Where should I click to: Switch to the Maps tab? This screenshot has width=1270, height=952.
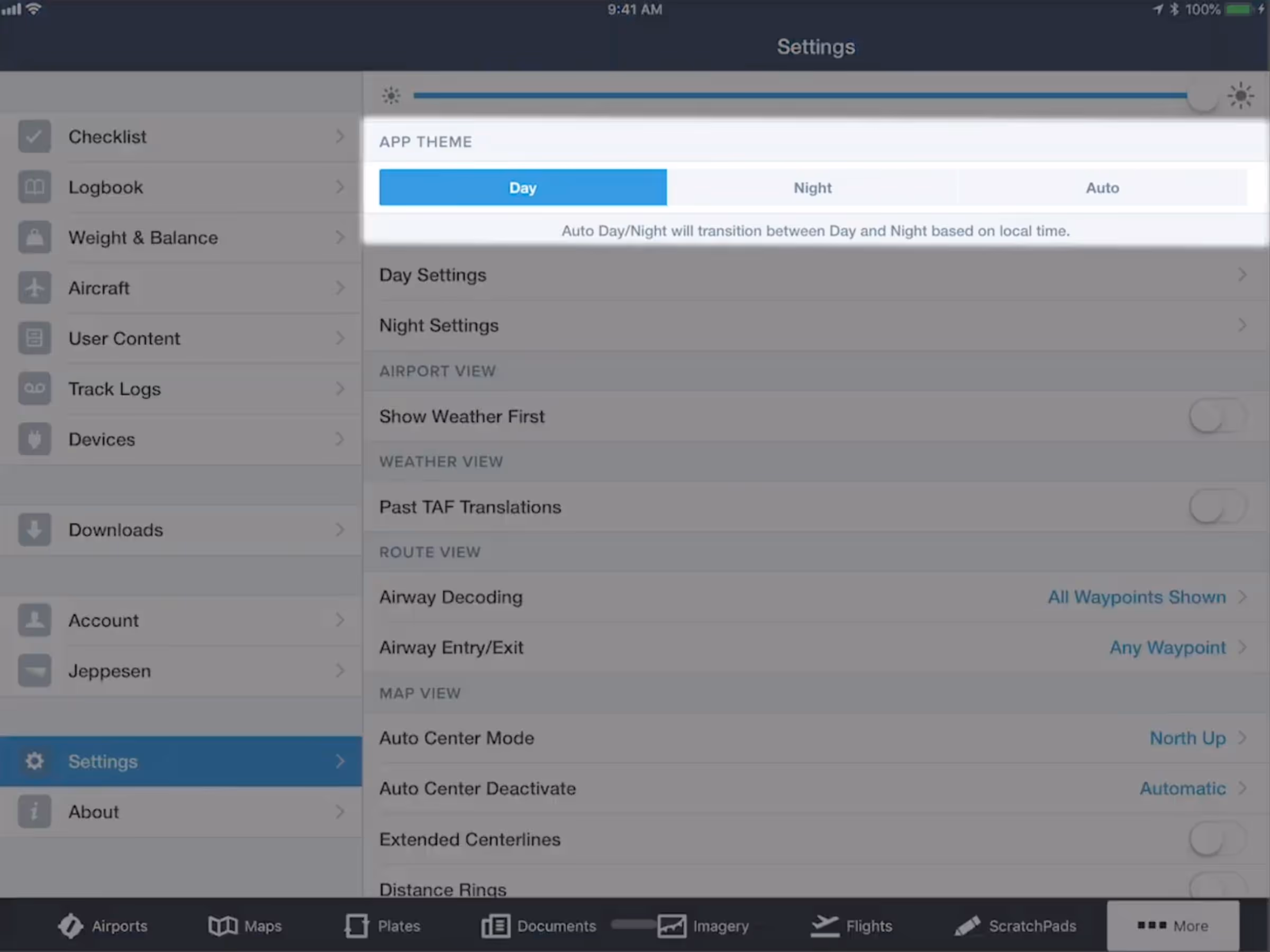pos(245,926)
